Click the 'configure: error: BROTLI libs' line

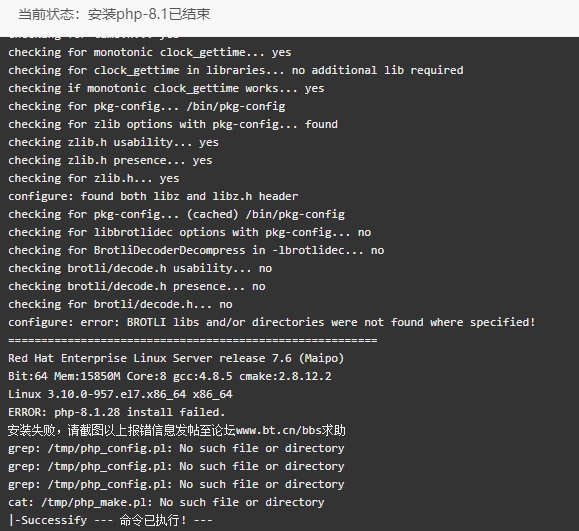(272, 322)
